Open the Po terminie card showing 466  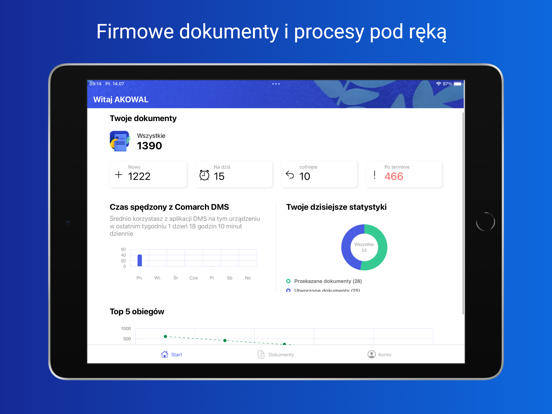(x=404, y=174)
